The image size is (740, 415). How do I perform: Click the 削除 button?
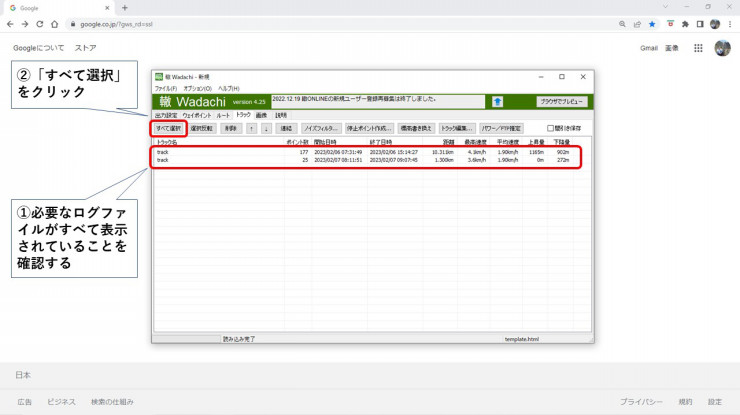coord(231,128)
